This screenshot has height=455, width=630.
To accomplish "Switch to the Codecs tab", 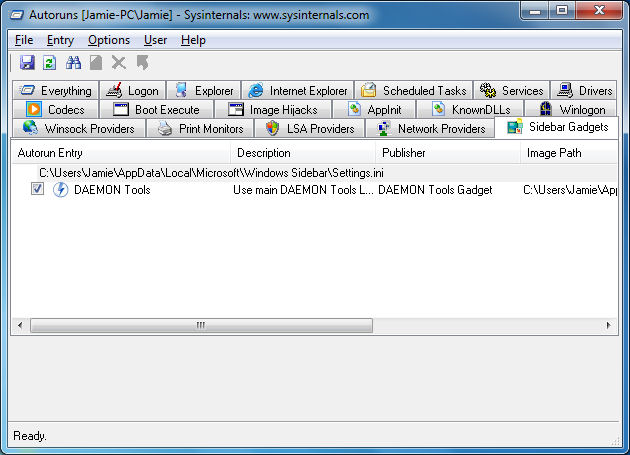I will point(55,109).
